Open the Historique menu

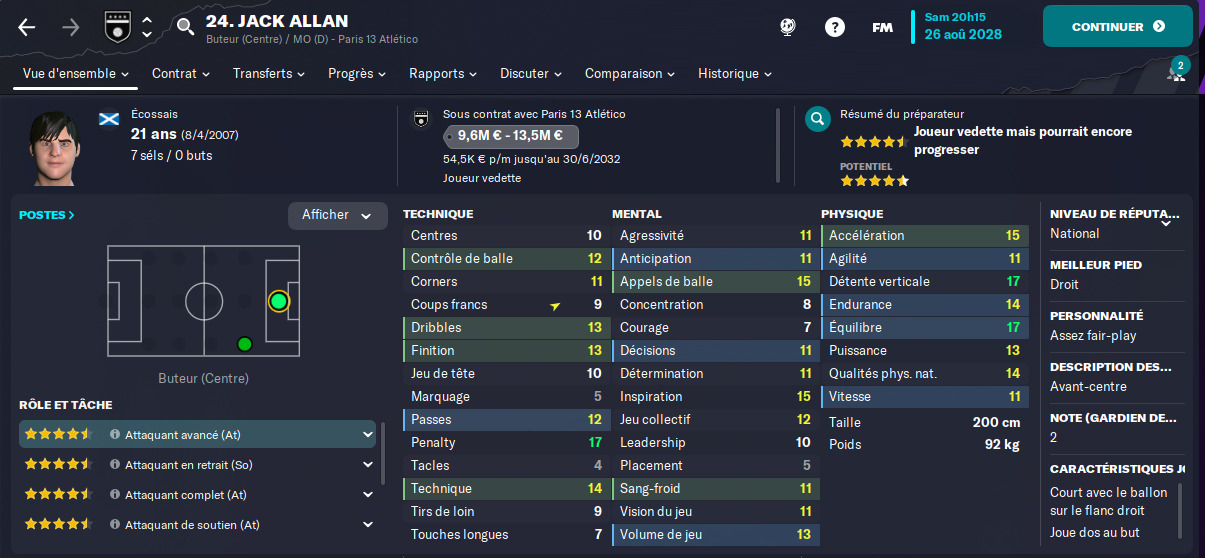(x=735, y=74)
